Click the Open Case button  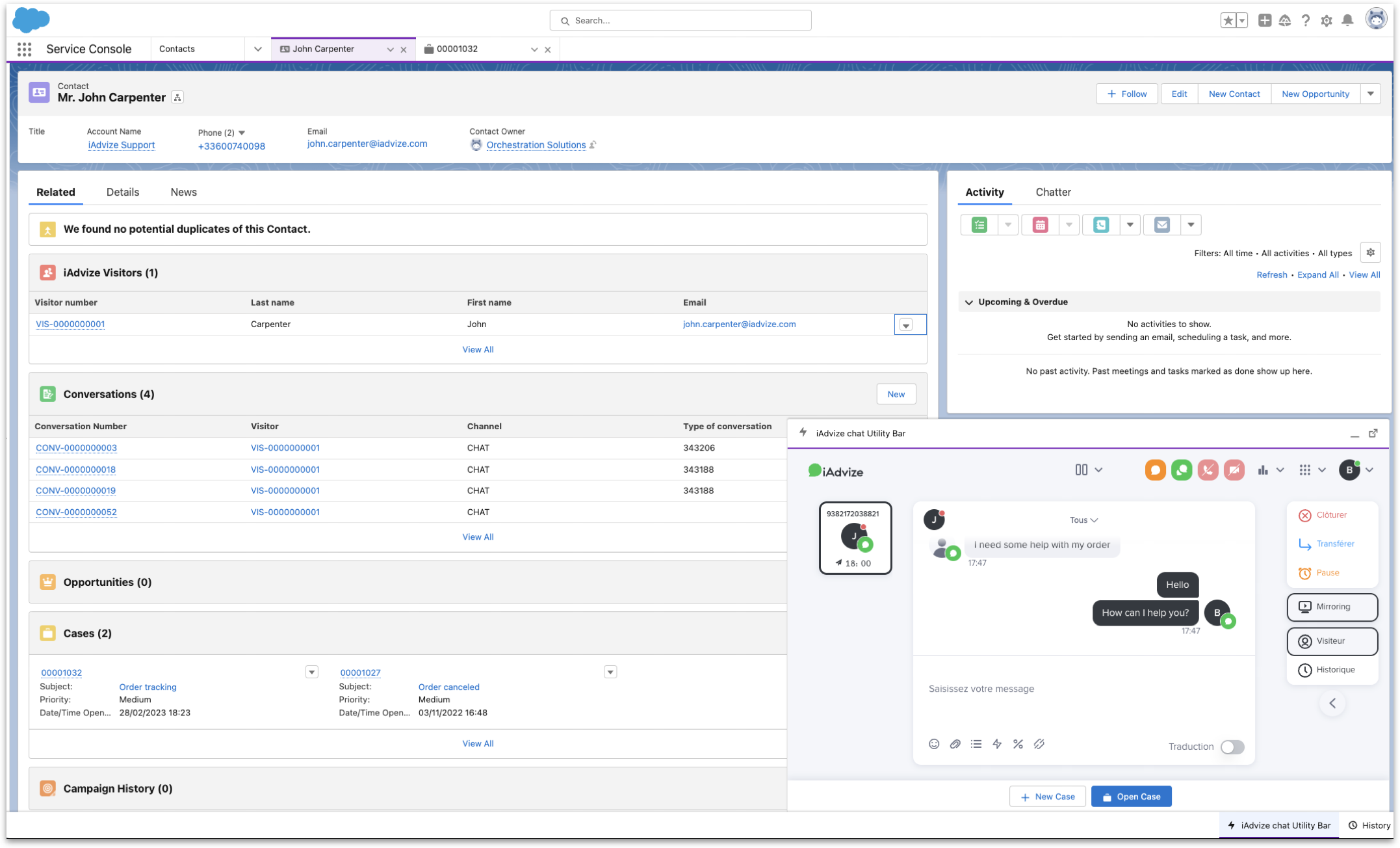pos(1131,797)
